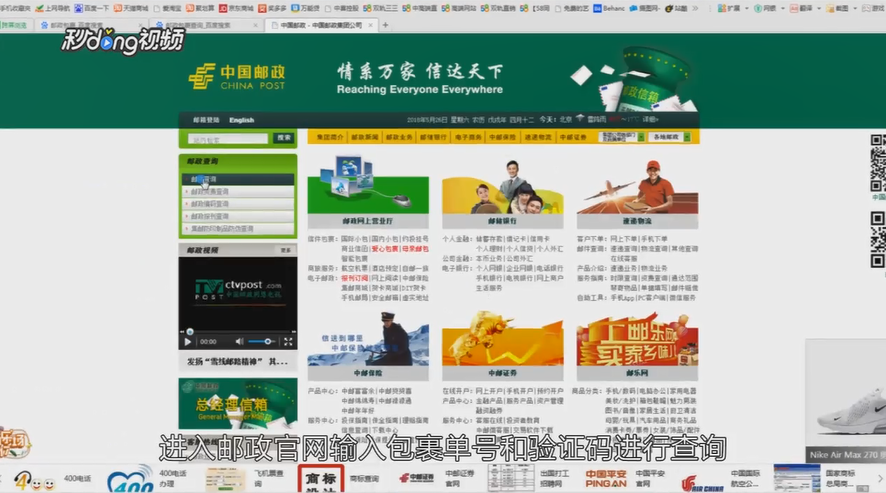Open the 截图 screenshot toolbar menu
The height and width of the screenshot is (493, 886).
[841, 8]
